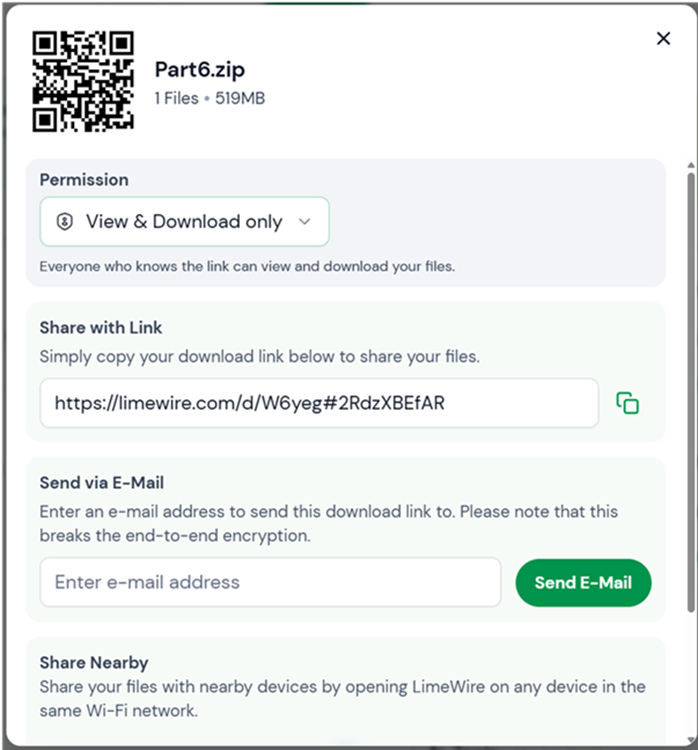Image resolution: width=698 pixels, height=750 pixels.
Task: Click the Permission section label
Action: (84, 180)
